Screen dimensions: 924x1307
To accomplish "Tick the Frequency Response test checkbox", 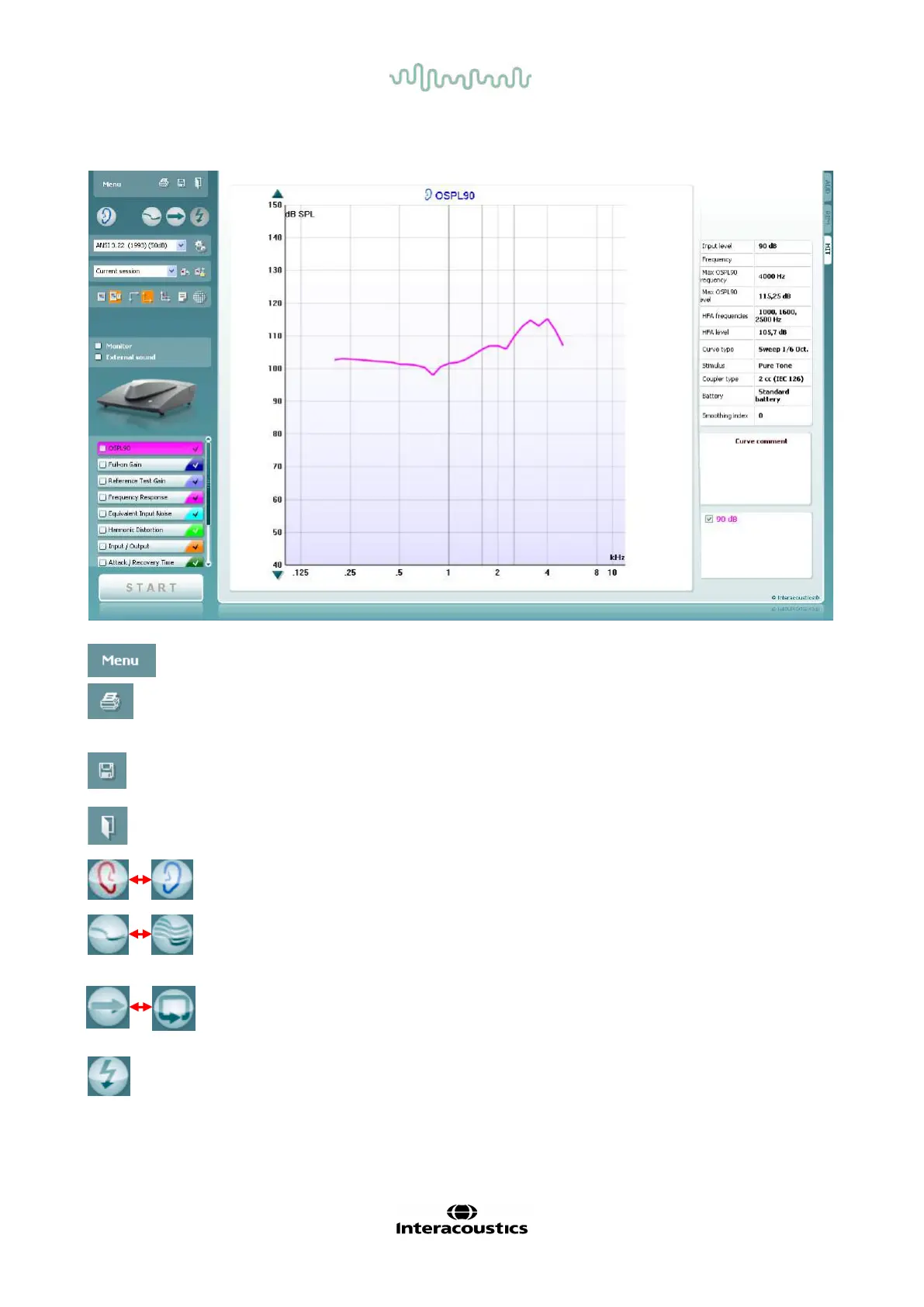I will (102, 497).
